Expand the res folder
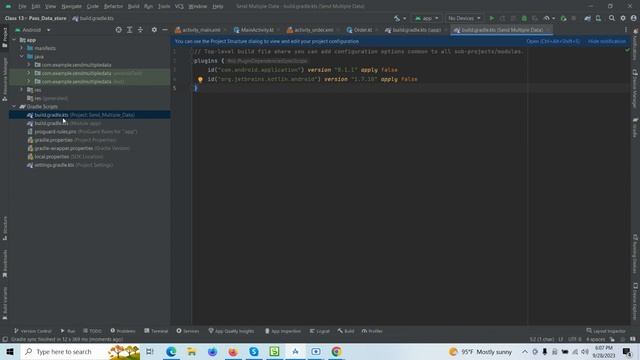The width and height of the screenshot is (640, 360). 22,90
